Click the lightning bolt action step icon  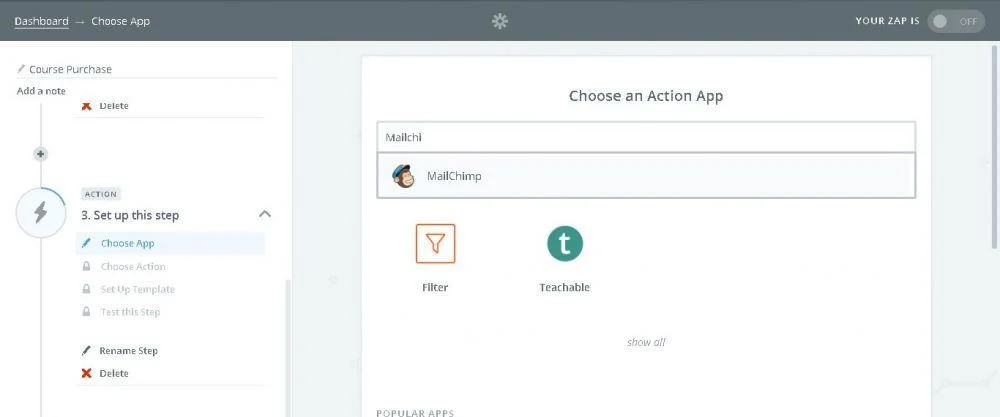(x=41, y=214)
